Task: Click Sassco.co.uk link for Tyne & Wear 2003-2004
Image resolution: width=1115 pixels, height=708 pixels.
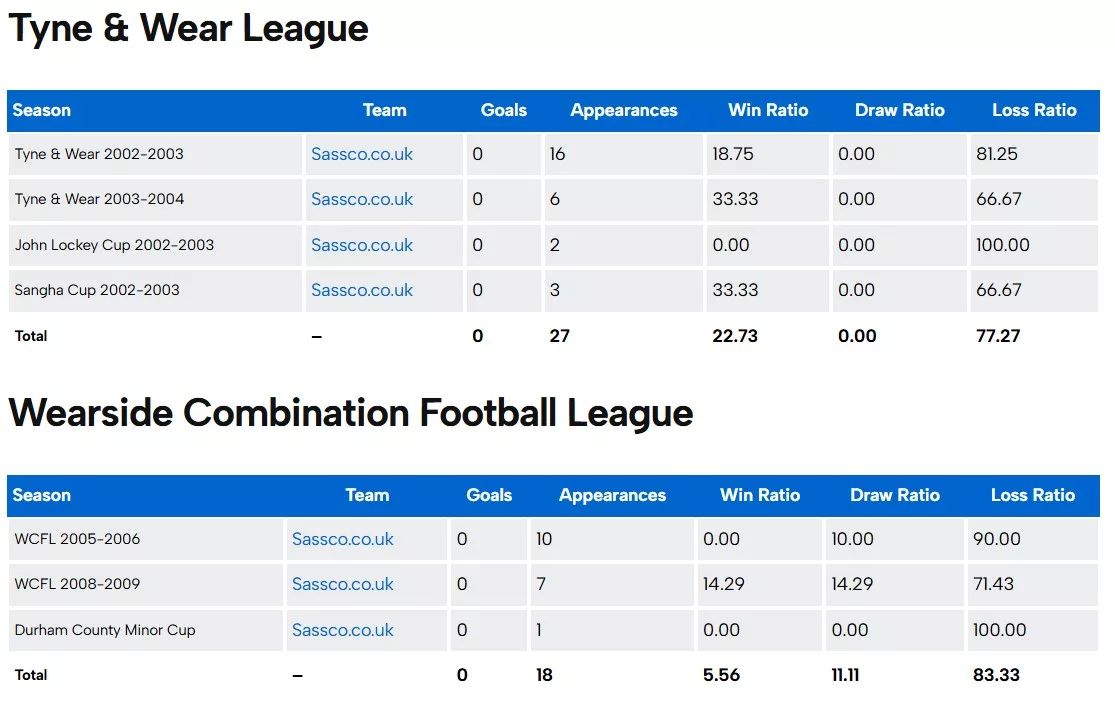Action: click(x=362, y=199)
